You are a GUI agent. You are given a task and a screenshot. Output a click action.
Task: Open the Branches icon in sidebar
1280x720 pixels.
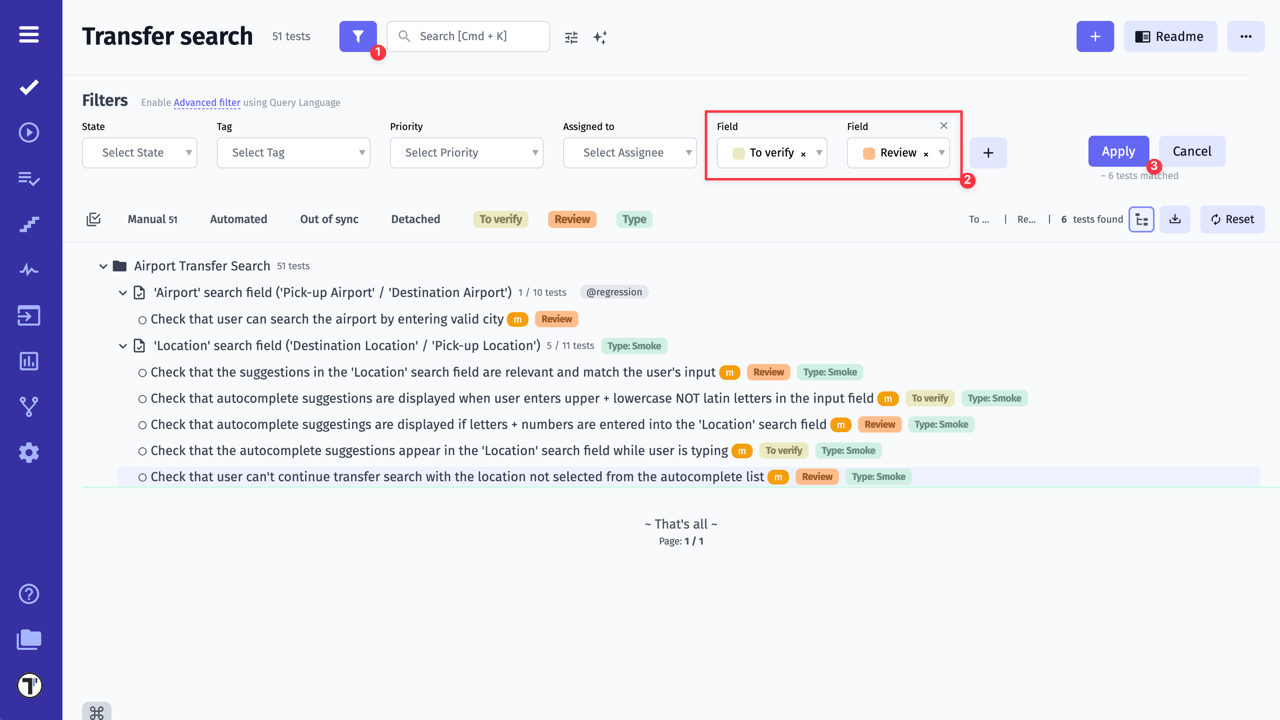29,407
